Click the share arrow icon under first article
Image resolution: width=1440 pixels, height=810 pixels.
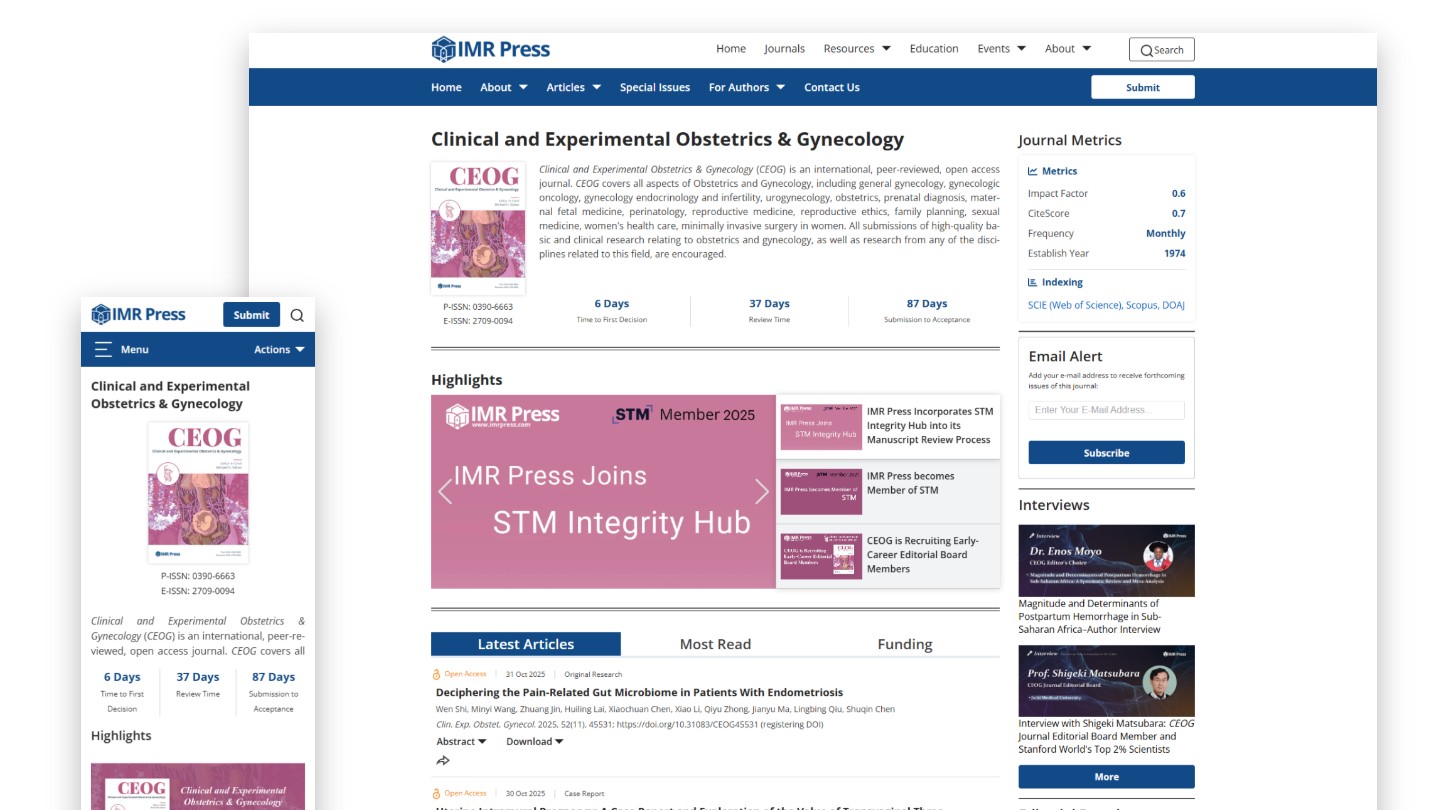click(443, 761)
